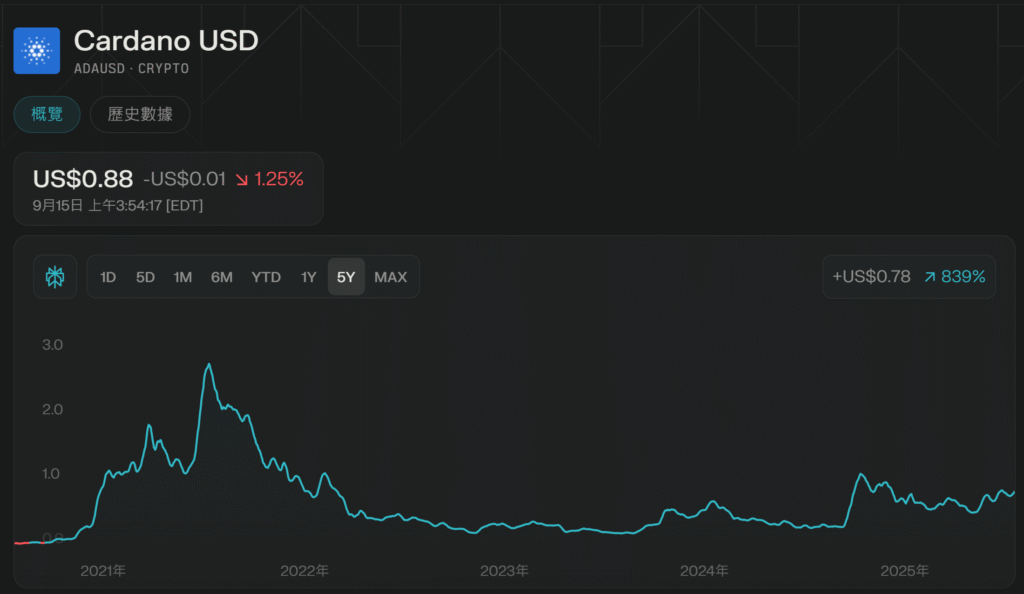Click the +US$0.78 839% gain badge
Screen dimensions: 1024x594
tap(909, 277)
